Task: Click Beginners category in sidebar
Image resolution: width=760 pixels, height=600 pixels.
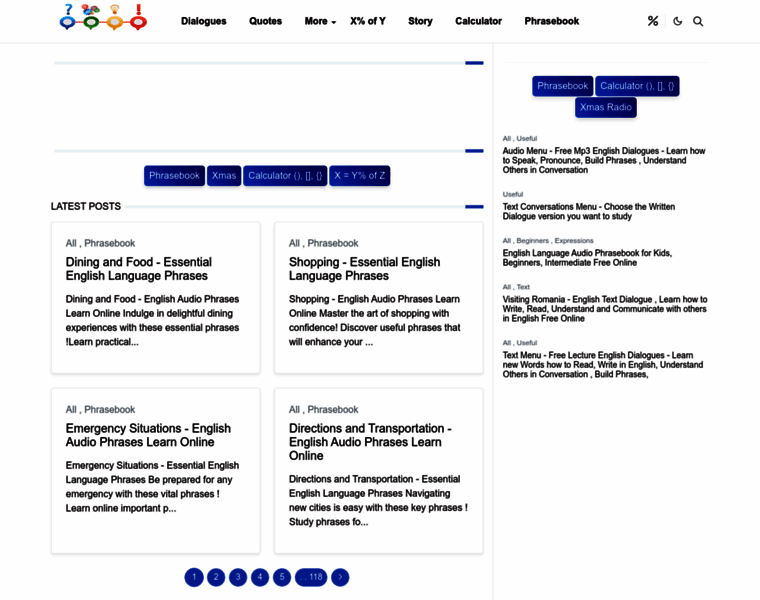Action: point(532,240)
